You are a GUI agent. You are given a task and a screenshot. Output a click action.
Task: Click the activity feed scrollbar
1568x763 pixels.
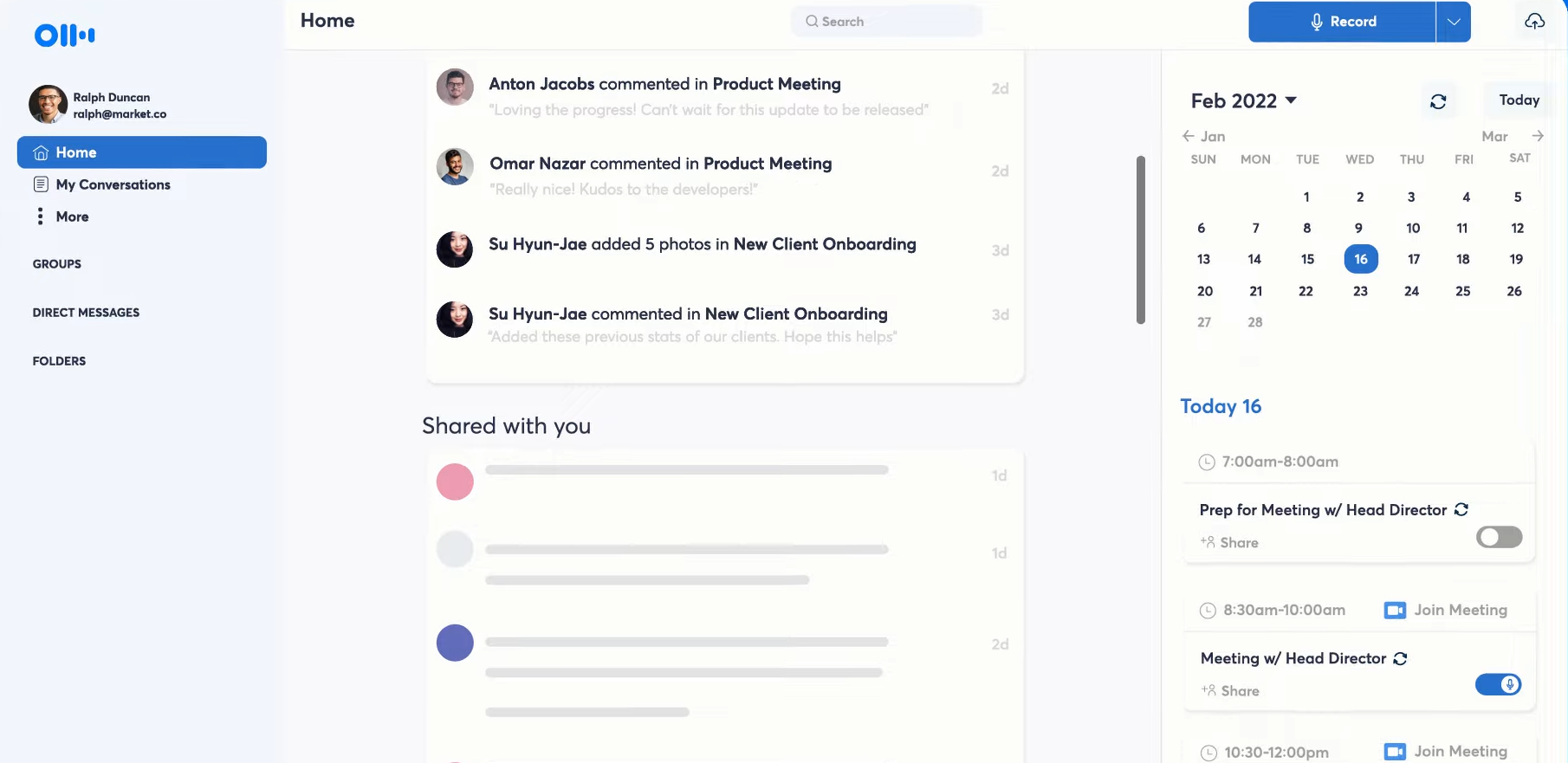(1141, 240)
